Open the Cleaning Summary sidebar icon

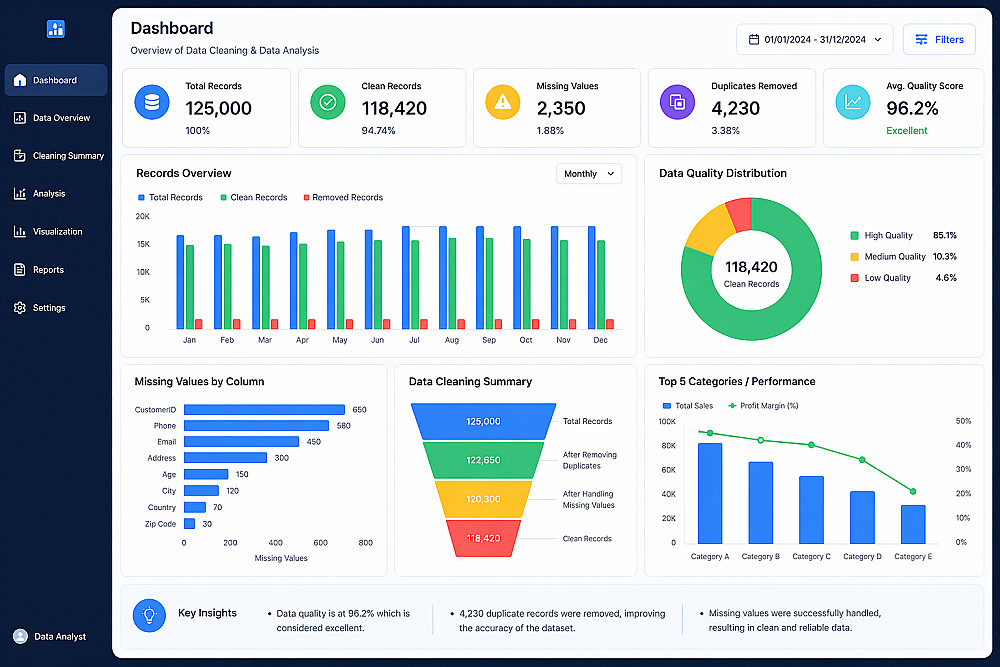click(20, 156)
